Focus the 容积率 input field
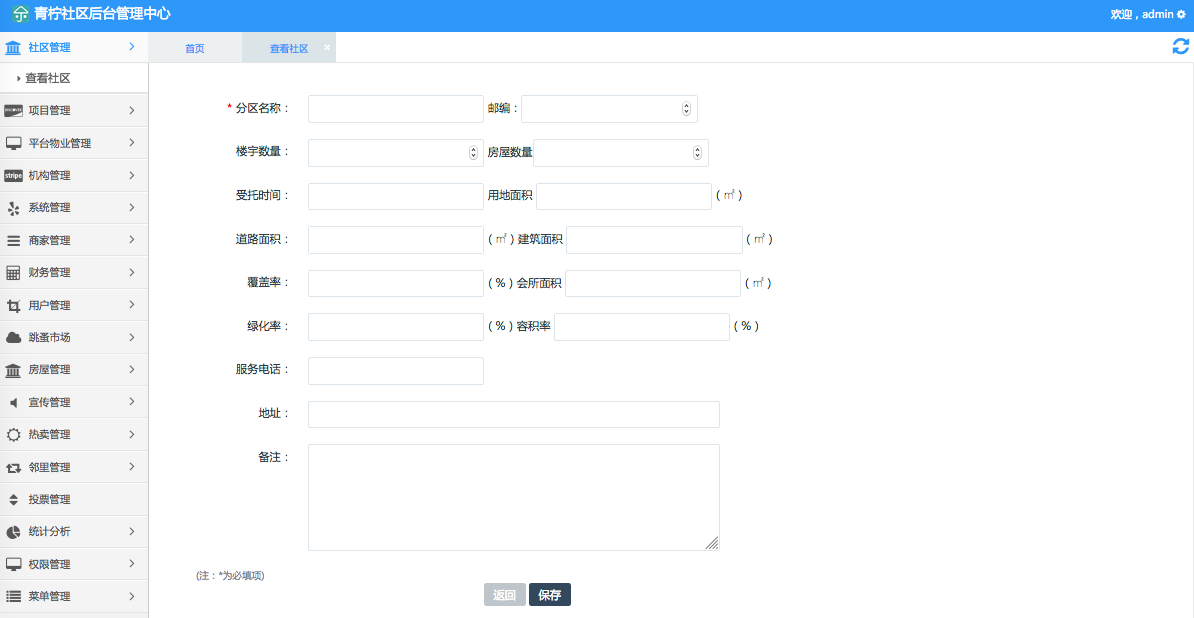 [x=642, y=327]
